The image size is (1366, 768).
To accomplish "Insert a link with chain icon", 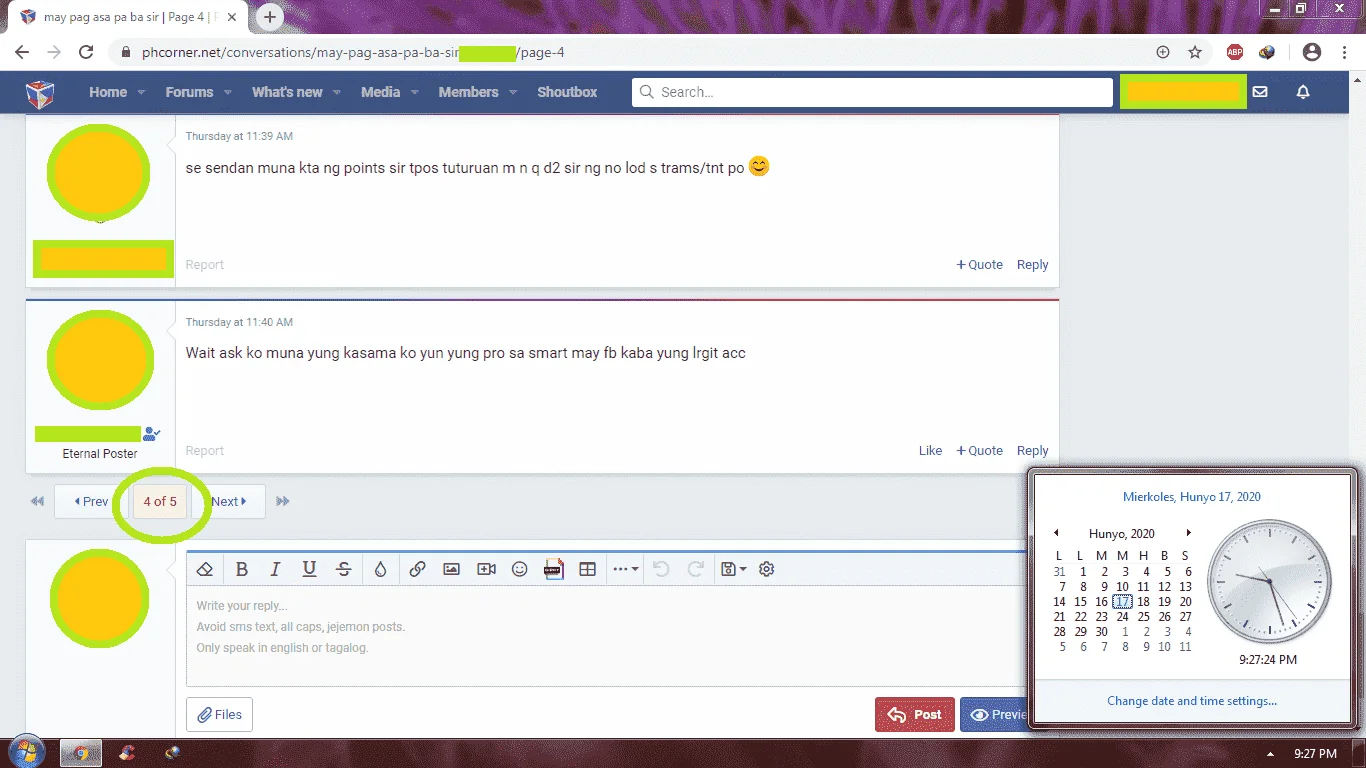I will pyautogui.click(x=417, y=569).
